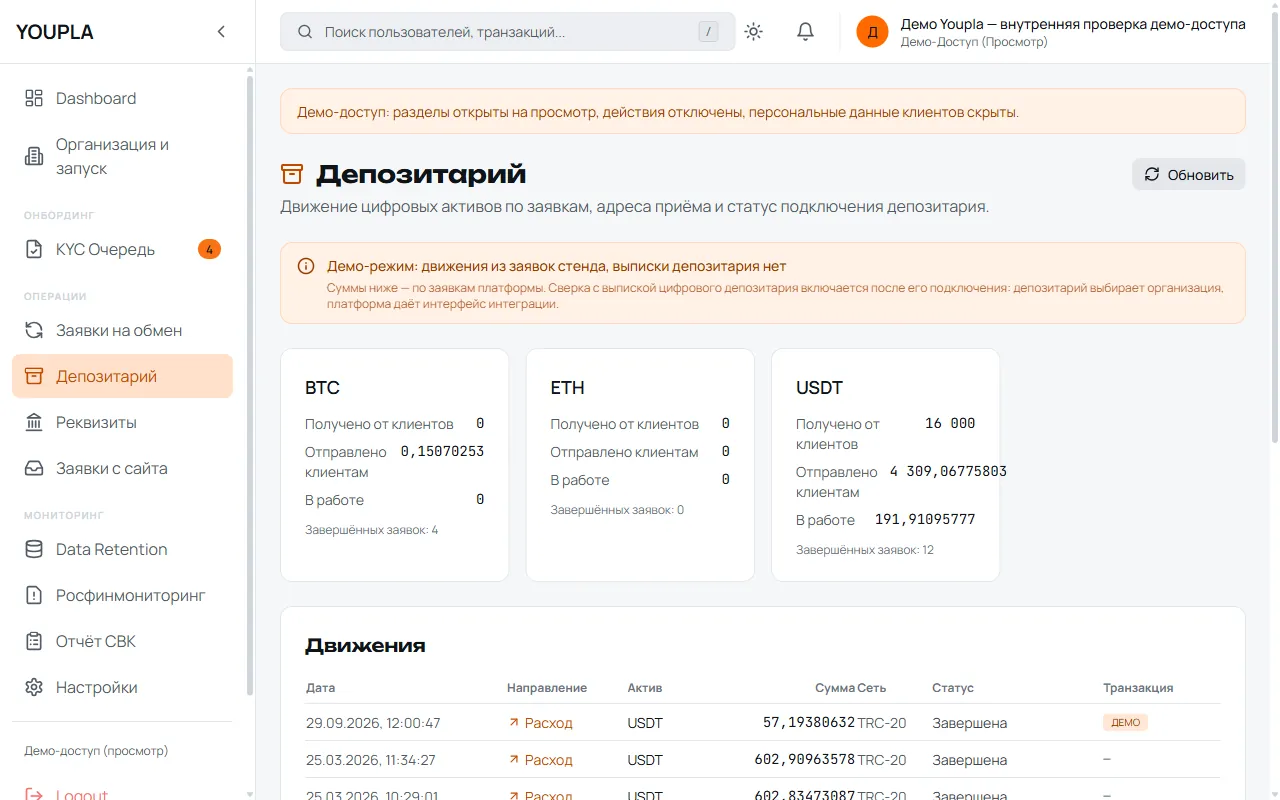Click the Настройки gear icon
Image resolution: width=1280 pixels, height=800 pixels.
click(34, 687)
